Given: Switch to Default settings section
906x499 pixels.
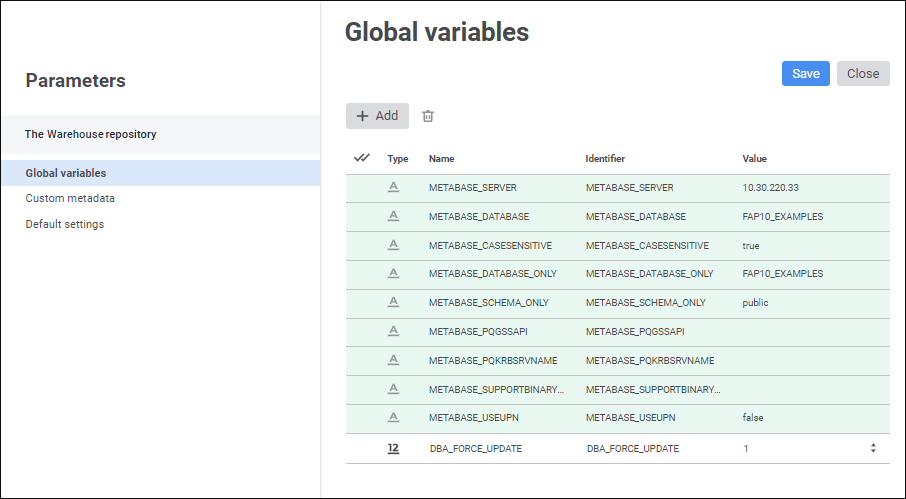Looking at the screenshot, I should 65,224.
